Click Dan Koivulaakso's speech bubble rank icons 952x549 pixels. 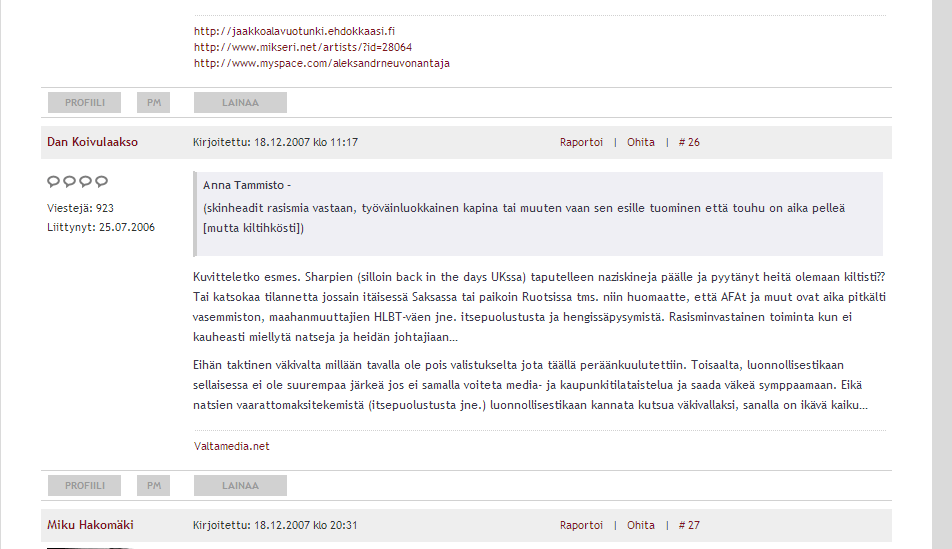pos(77,182)
